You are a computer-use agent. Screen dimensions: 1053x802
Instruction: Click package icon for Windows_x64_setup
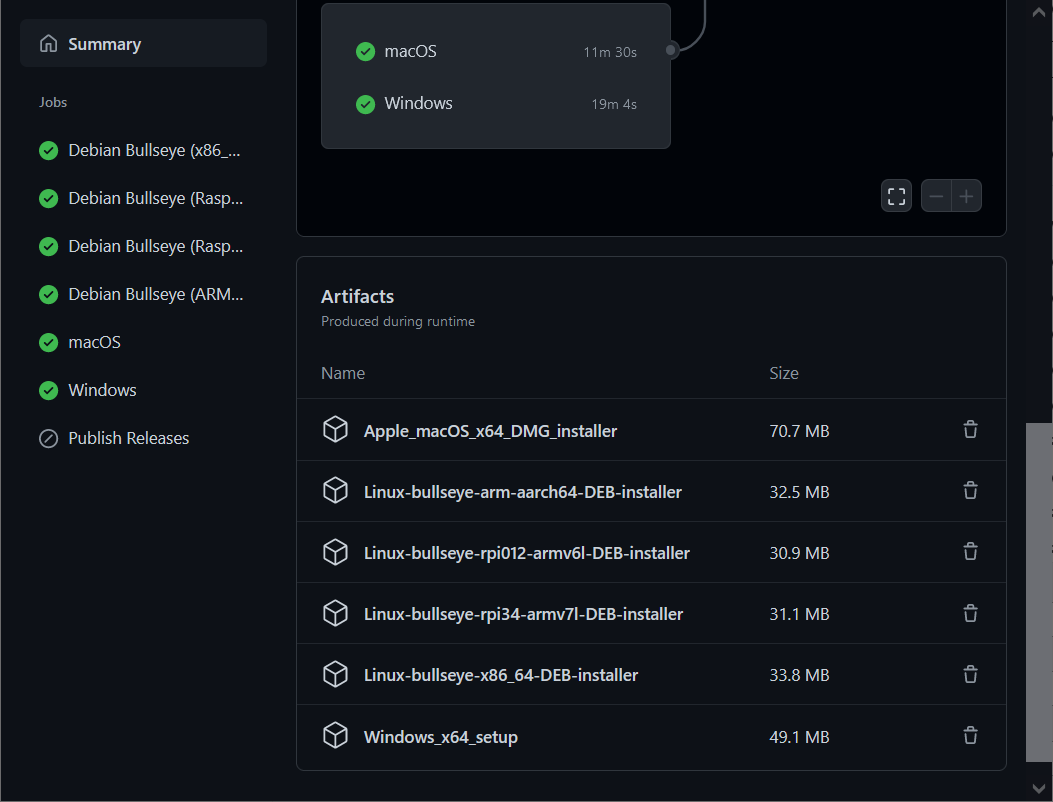[x=335, y=736]
